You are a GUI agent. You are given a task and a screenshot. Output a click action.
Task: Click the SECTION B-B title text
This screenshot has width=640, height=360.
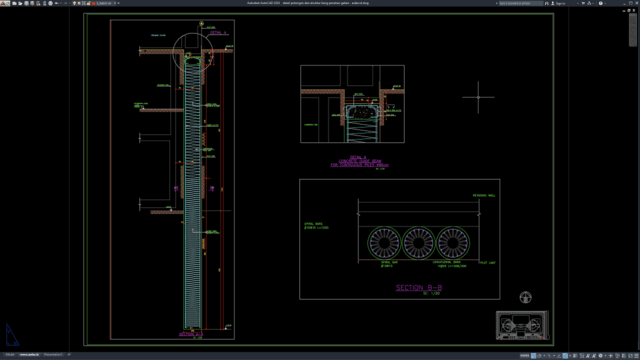pyautogui.click(x=419, y=287)
